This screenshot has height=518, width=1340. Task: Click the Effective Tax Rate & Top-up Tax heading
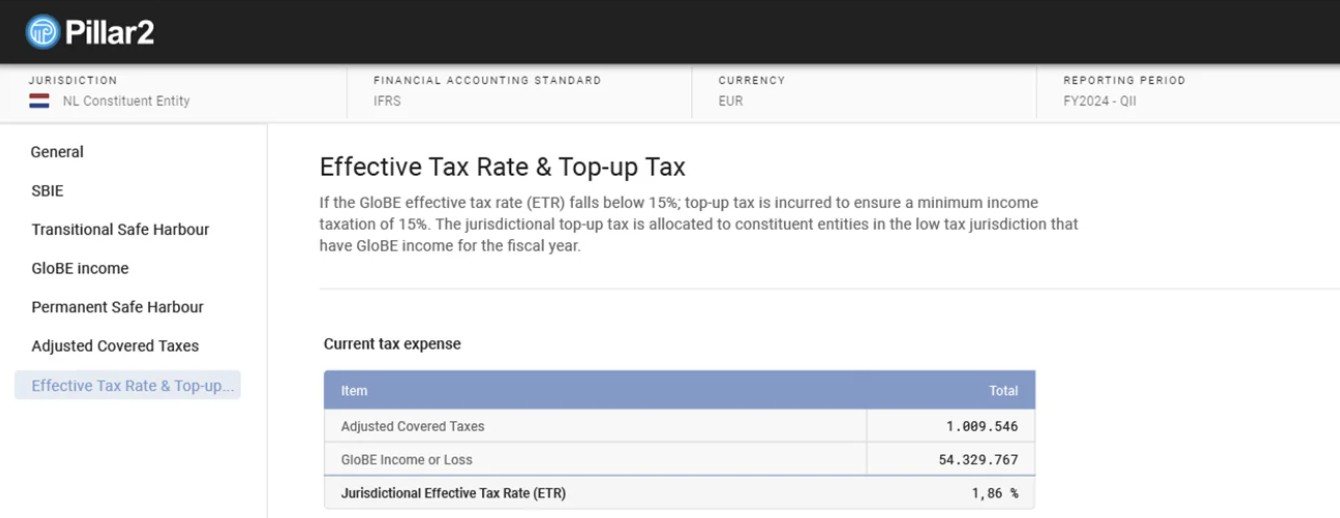pyautogui.click(x=502, y=167)
